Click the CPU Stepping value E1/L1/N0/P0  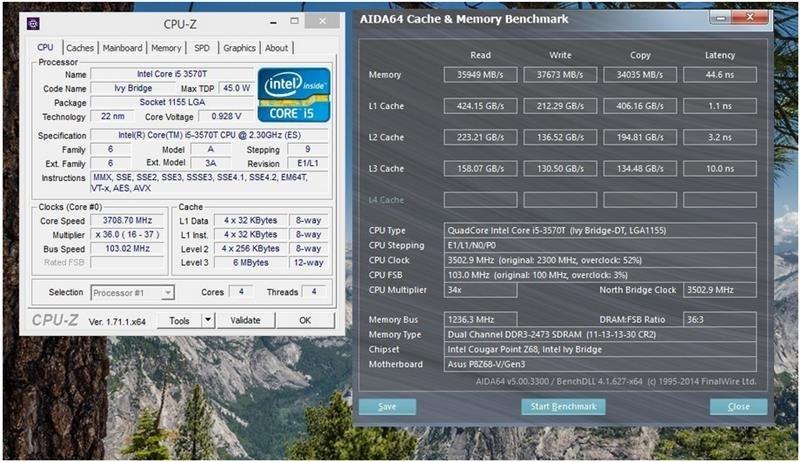pos(600,245)
